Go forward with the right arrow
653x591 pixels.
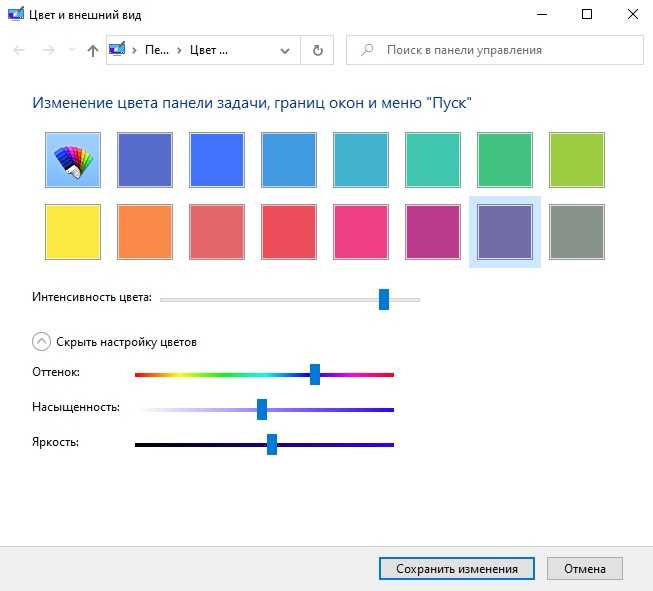[x=48, y=50]
